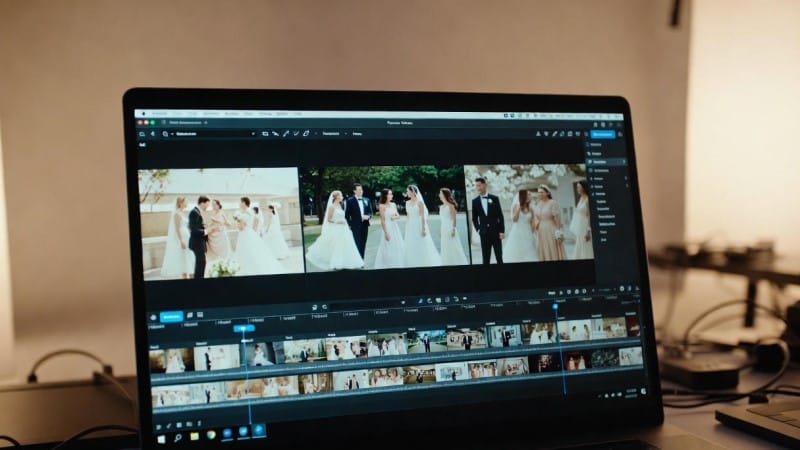Click the back arrow icon in the top toolbar
Screen dimensions: 800x450
[153, 134]
